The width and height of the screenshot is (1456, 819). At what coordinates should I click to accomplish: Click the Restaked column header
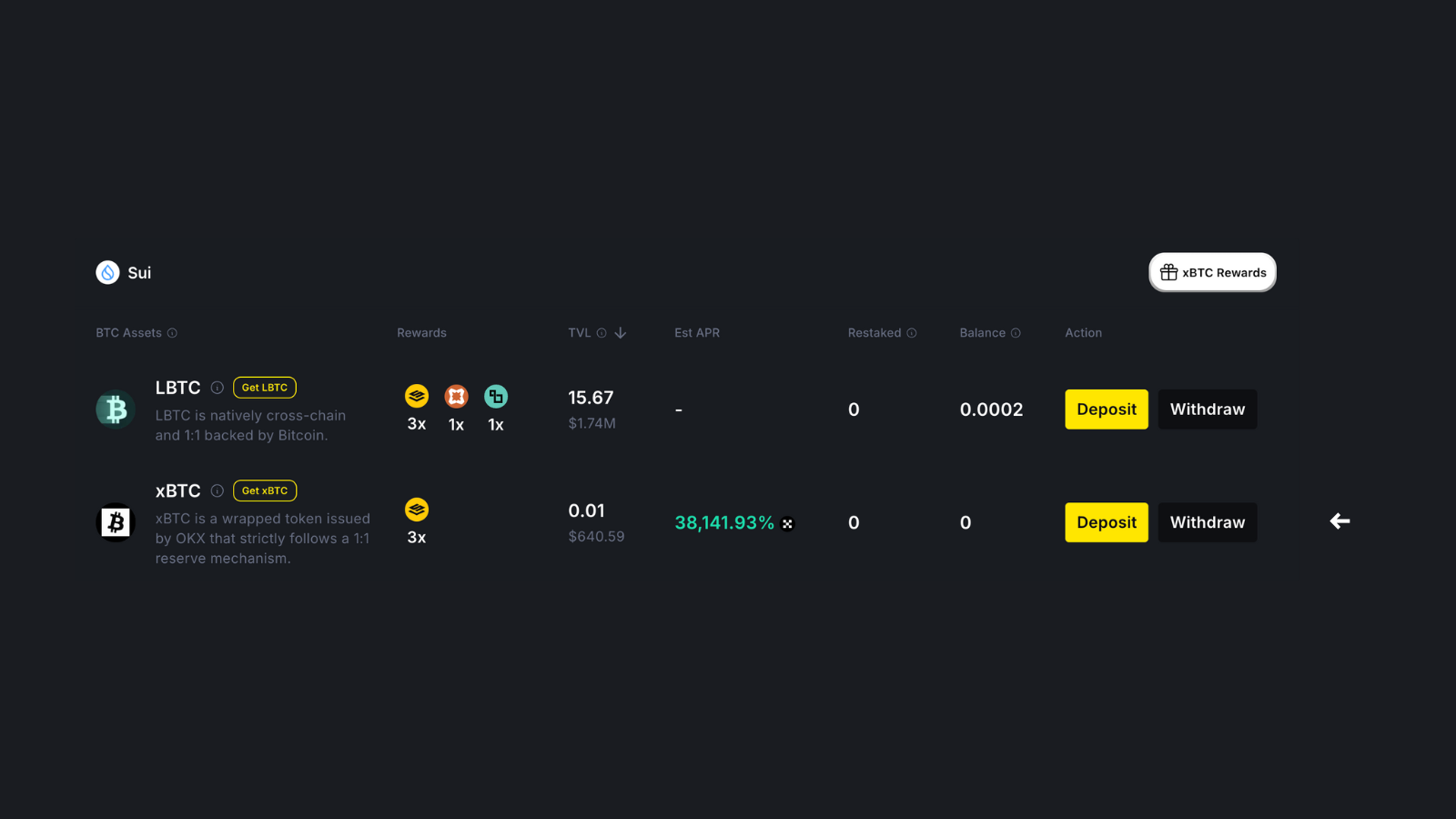[875, 333]
